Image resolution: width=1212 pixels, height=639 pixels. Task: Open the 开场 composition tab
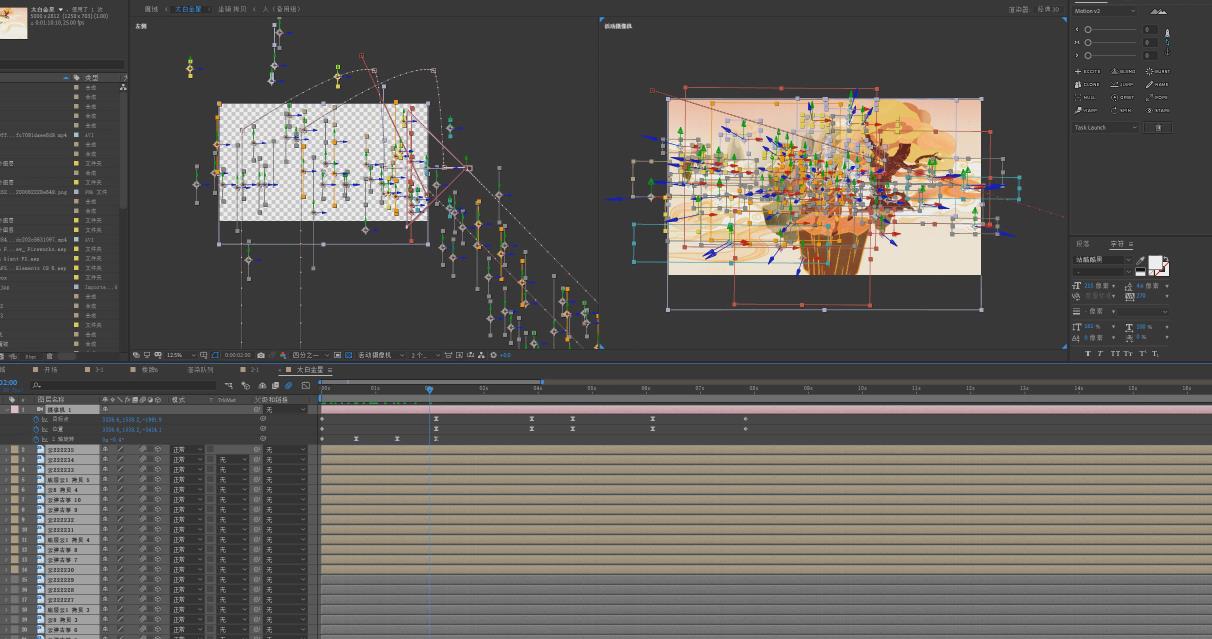50,369
